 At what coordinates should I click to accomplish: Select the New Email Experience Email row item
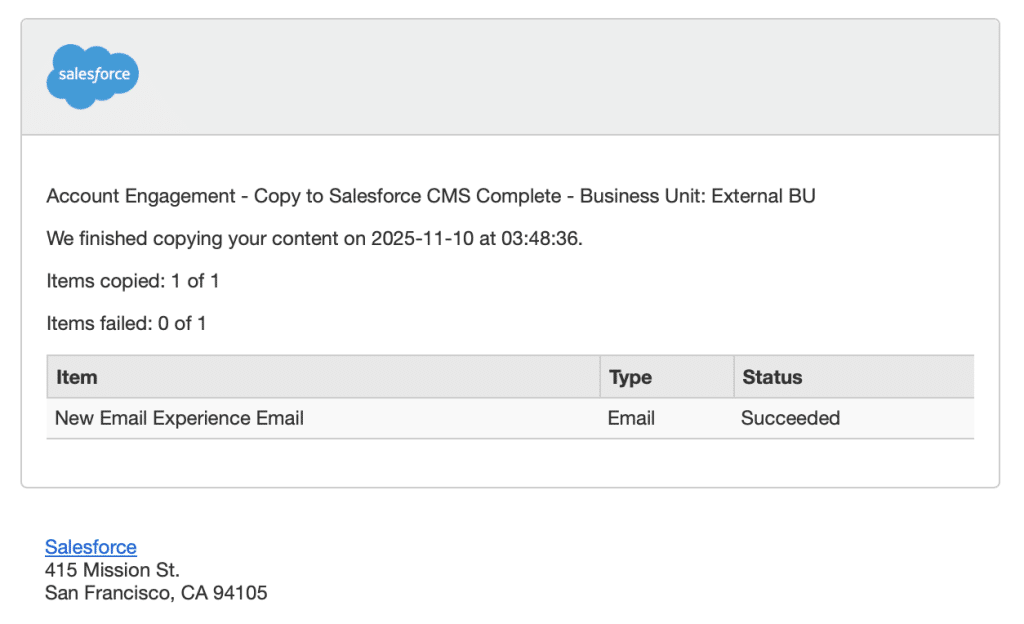179,418
